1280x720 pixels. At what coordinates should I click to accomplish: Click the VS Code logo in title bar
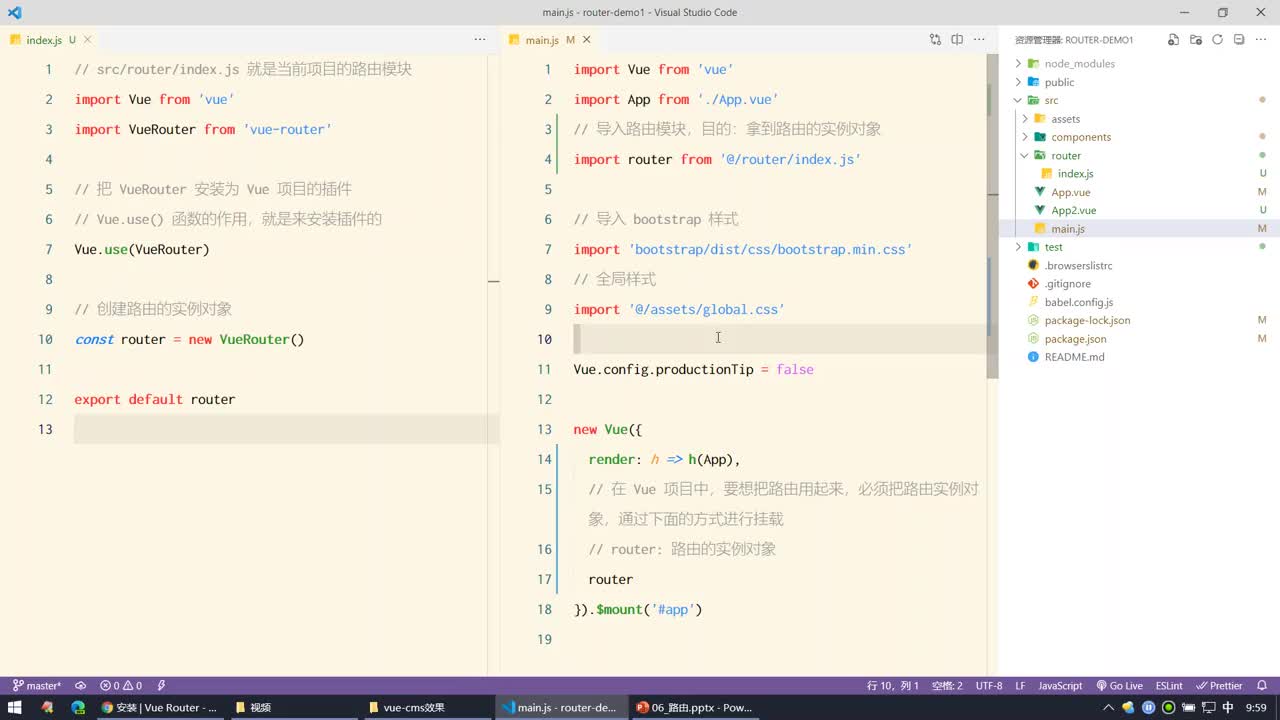14,12
